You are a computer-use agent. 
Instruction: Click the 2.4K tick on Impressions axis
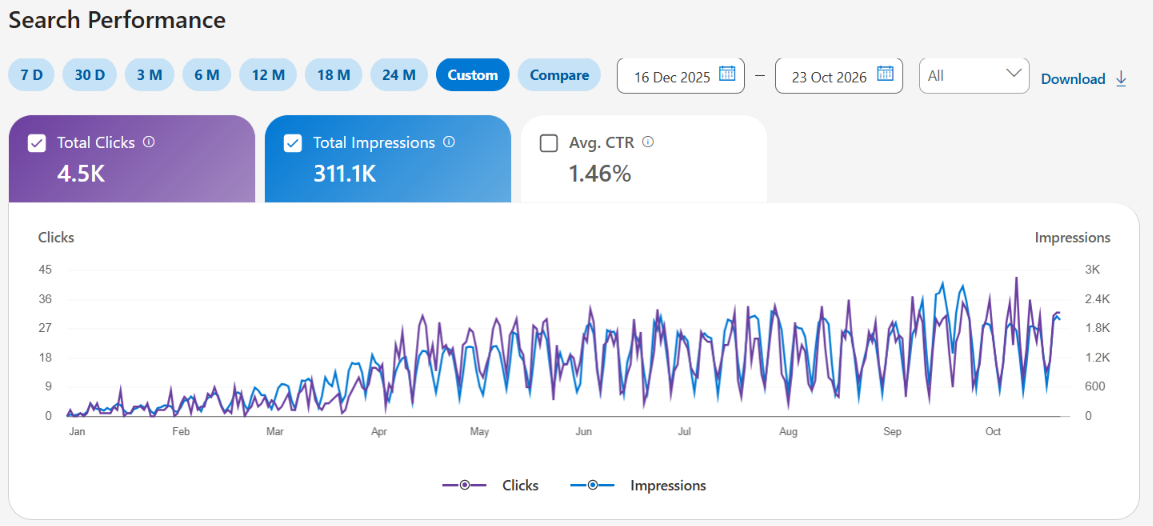1097,299
